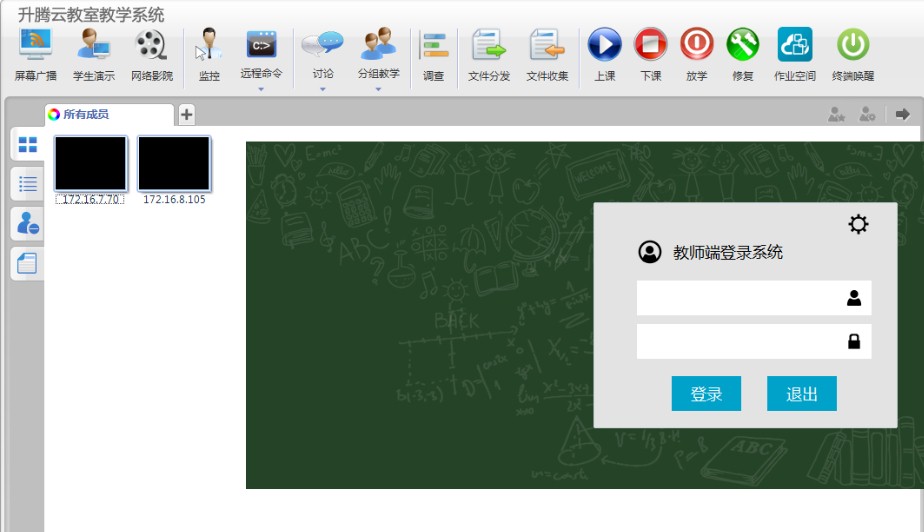Screen dimensions: 924x532
Task: Start the 调查 survey tool
Action: click(433, 46)
